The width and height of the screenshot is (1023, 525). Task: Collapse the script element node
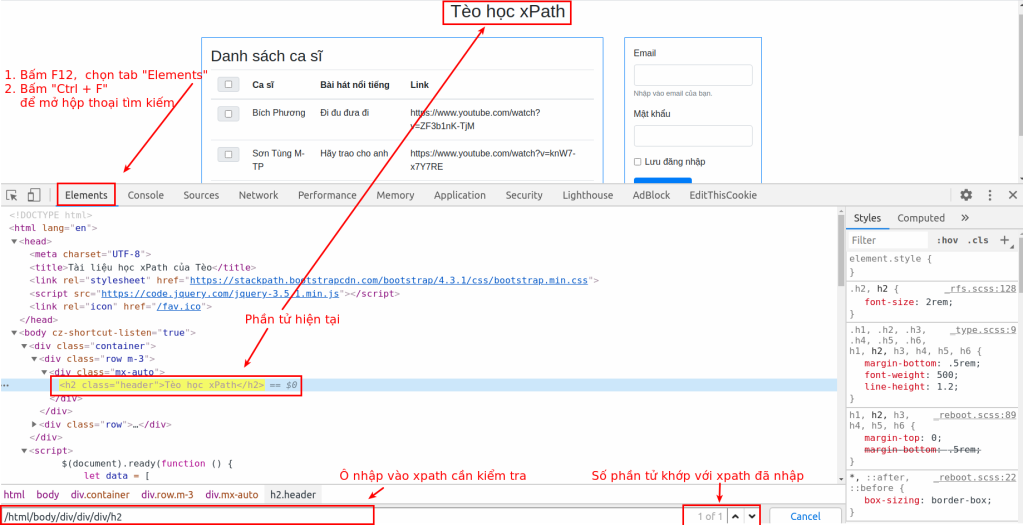[24, 451]
